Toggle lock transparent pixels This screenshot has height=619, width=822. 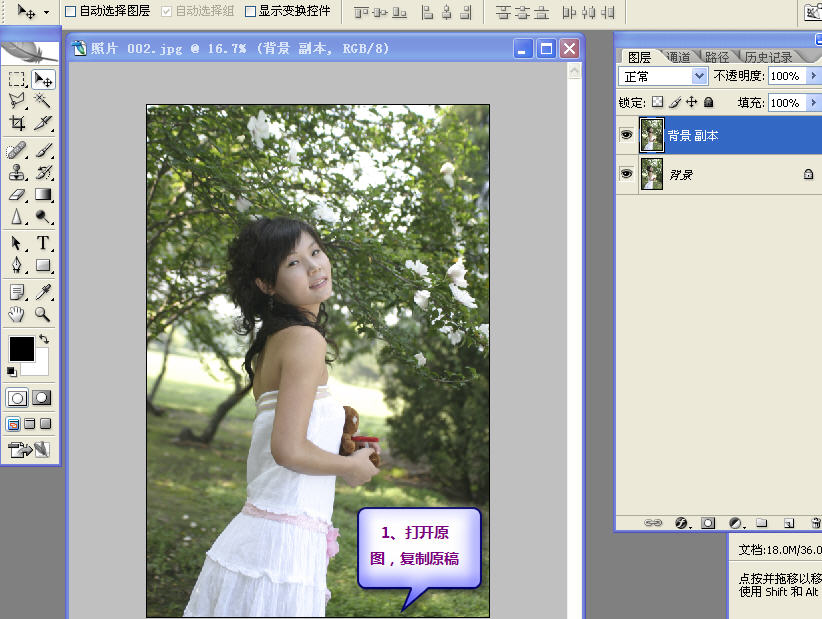pyautogui.click(x=657, y=102)
